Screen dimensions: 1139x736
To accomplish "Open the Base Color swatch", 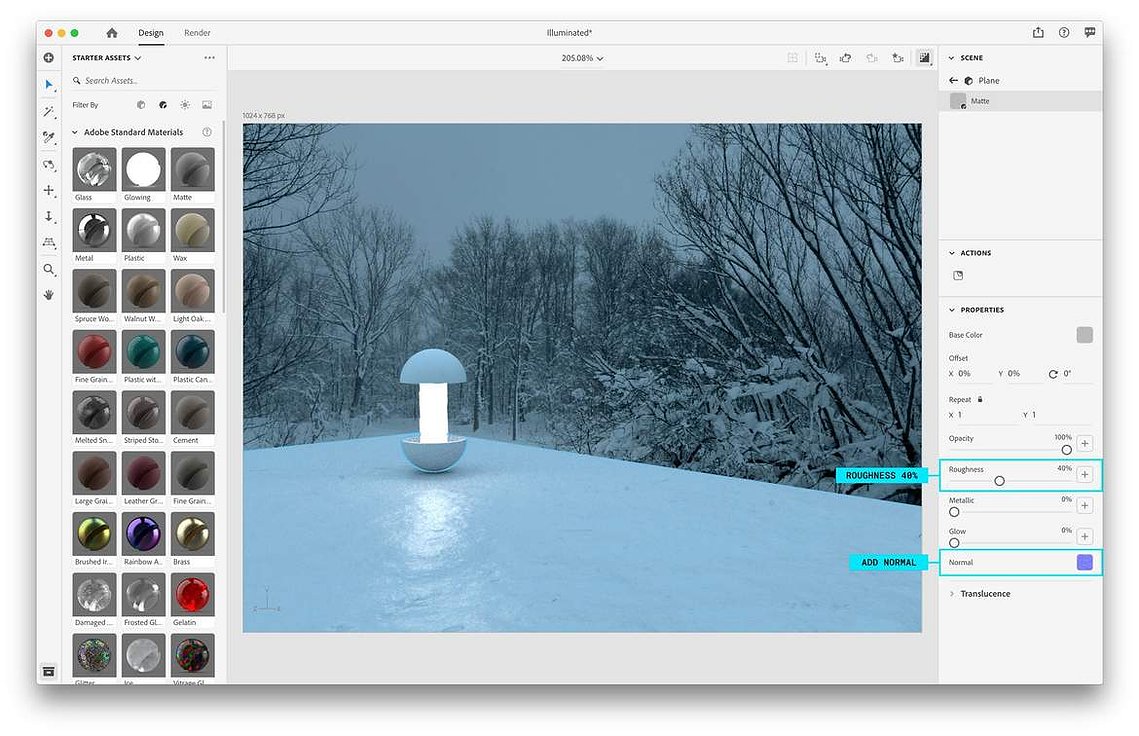I will click(1085, 335).
